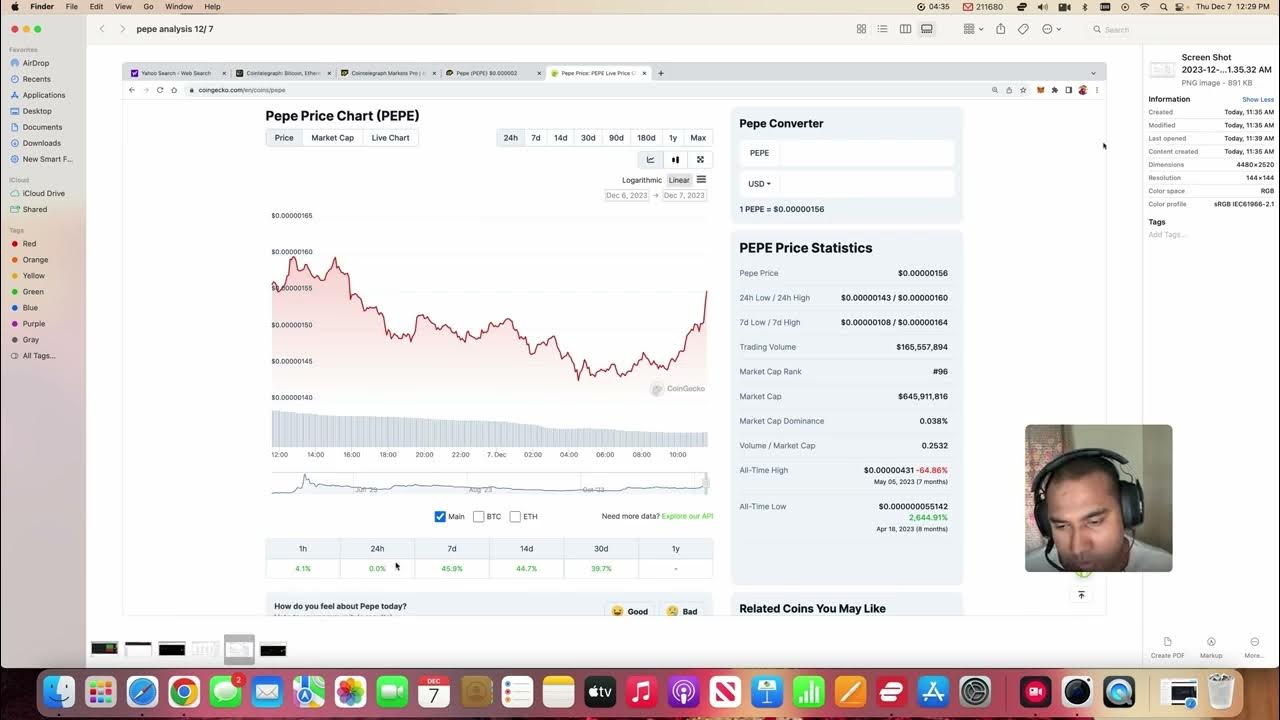Open the Trash in the Dock
This screenshot has width=1280, height=720.
tap(1222, 692)
